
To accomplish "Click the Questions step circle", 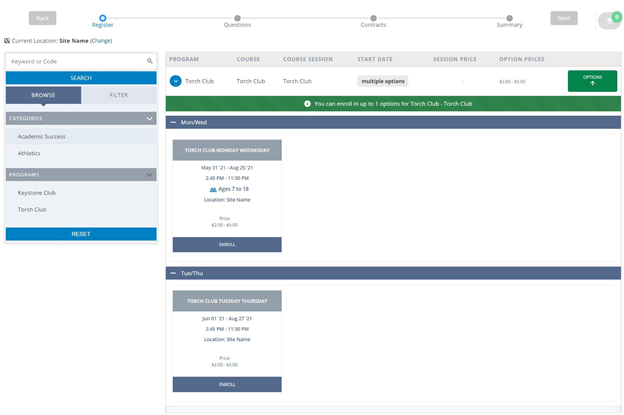I will 237,17.
